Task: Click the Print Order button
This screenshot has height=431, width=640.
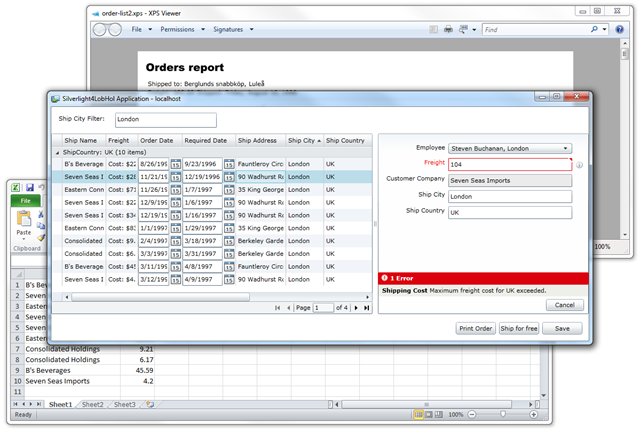Action: (475, 328)
